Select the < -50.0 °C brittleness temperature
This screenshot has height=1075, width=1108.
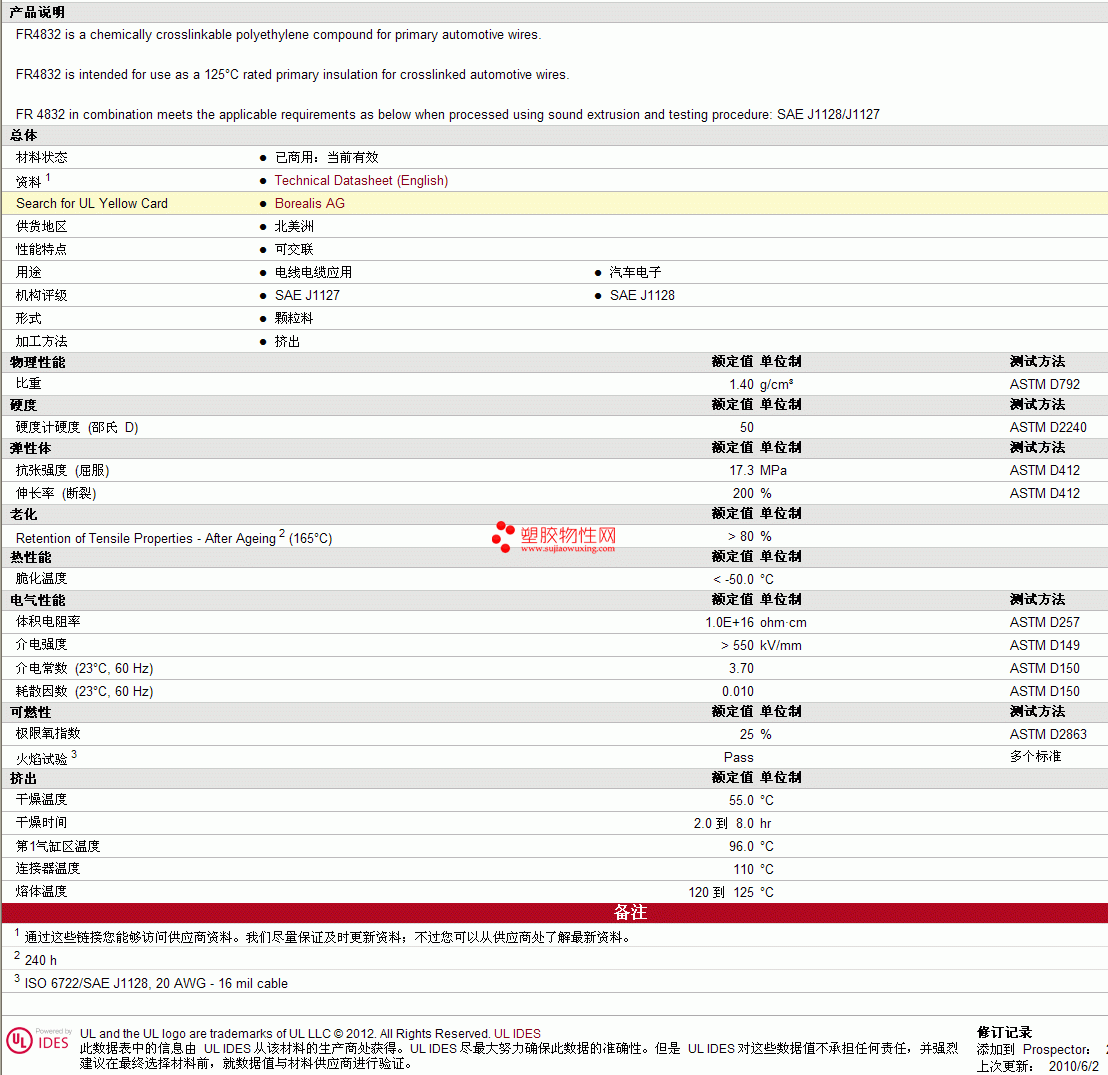pyautogui.click(x=743, y=580)
